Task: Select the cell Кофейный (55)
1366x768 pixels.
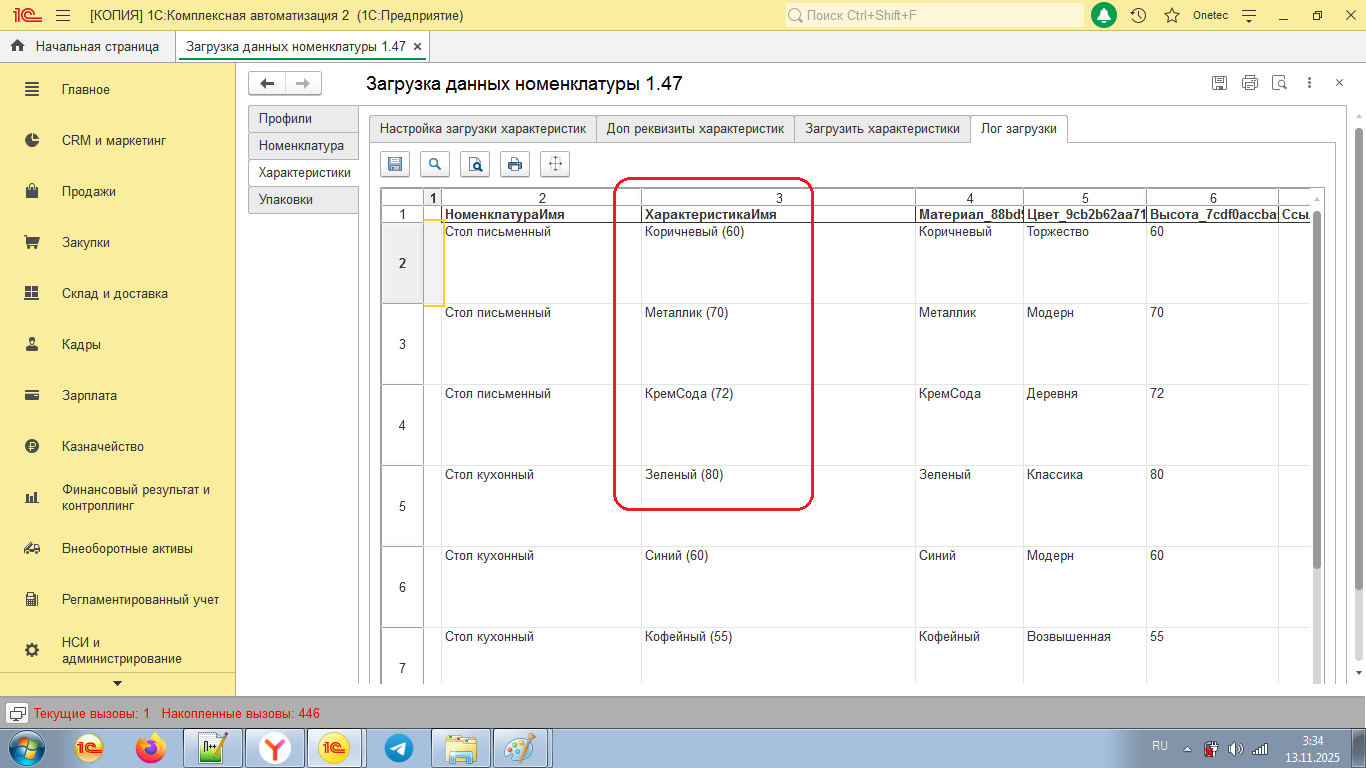Action: tap(779, 656)
